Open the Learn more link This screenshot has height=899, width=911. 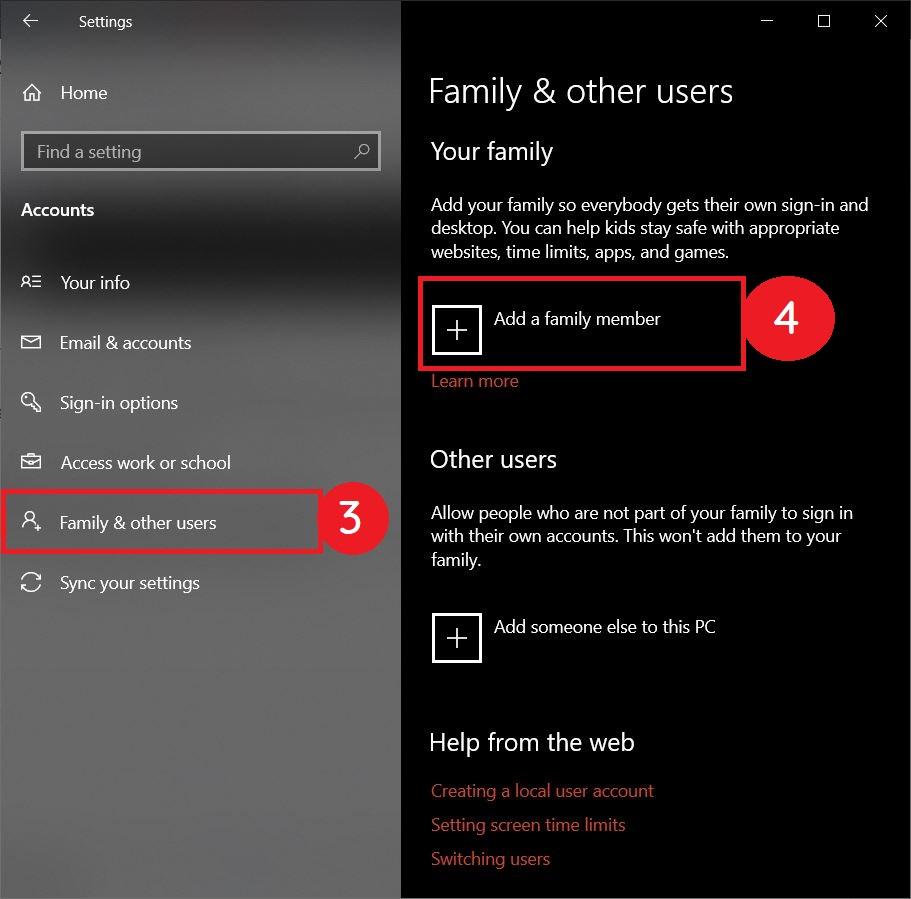pos(475,381)
